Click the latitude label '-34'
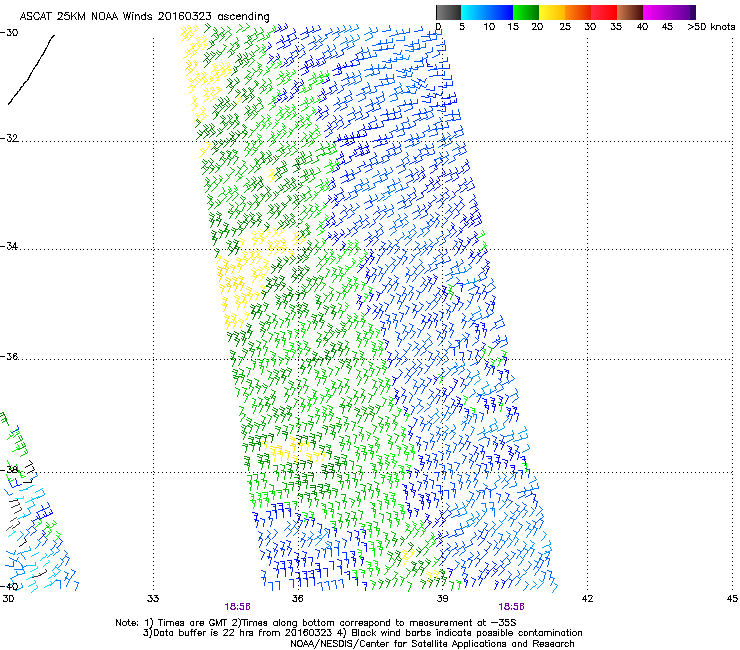This screenshot has height=650, width=740. pos(9,246)
